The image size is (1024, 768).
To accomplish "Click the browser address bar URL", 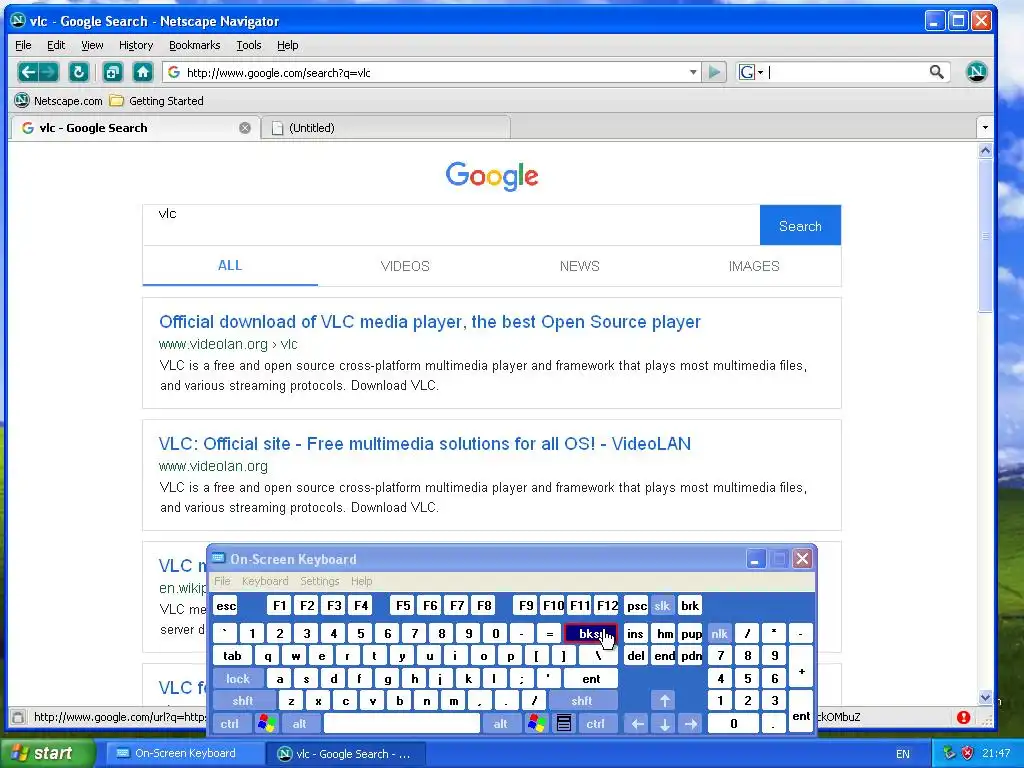I will point(431,72).
